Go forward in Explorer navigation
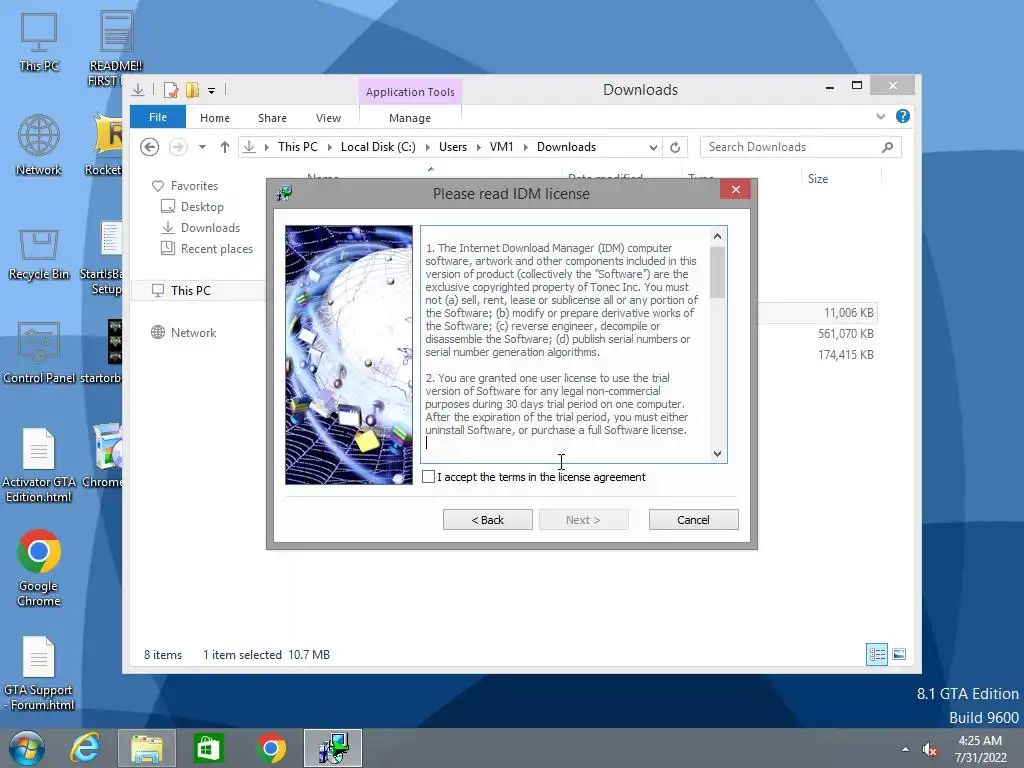The width and height of the screenshot is (1024, 768). pos(178,147)
